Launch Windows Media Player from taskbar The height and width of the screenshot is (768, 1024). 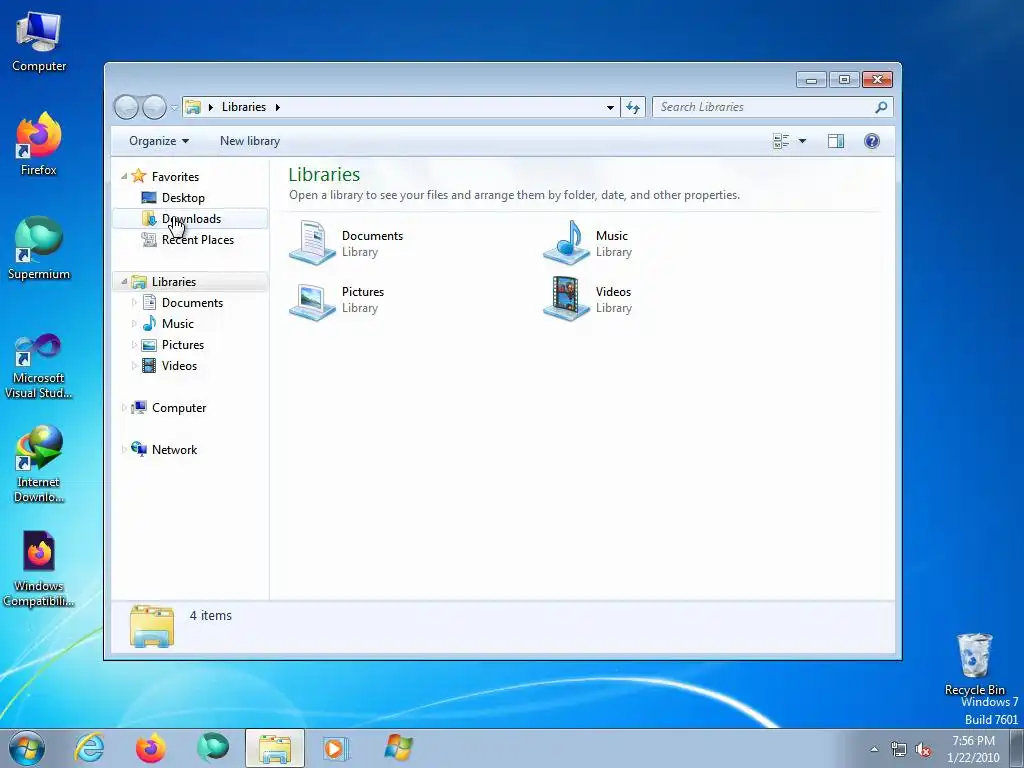point(336,748)
